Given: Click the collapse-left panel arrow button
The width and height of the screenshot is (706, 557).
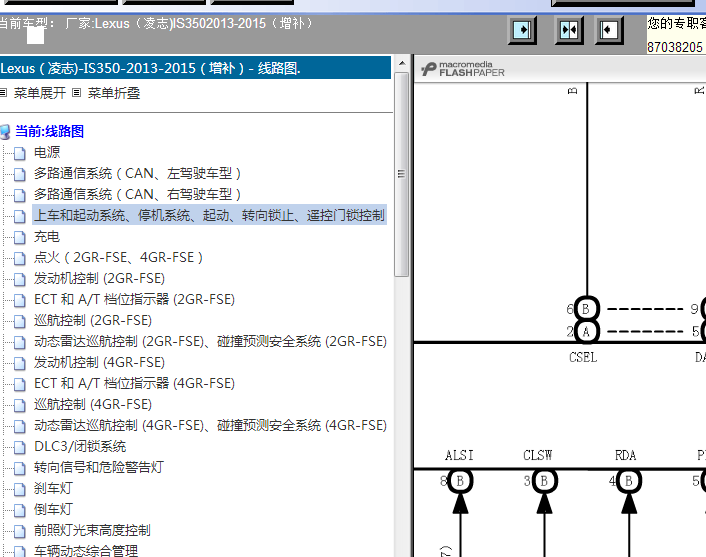Looking at the screenshot, I should click(609, 30).
